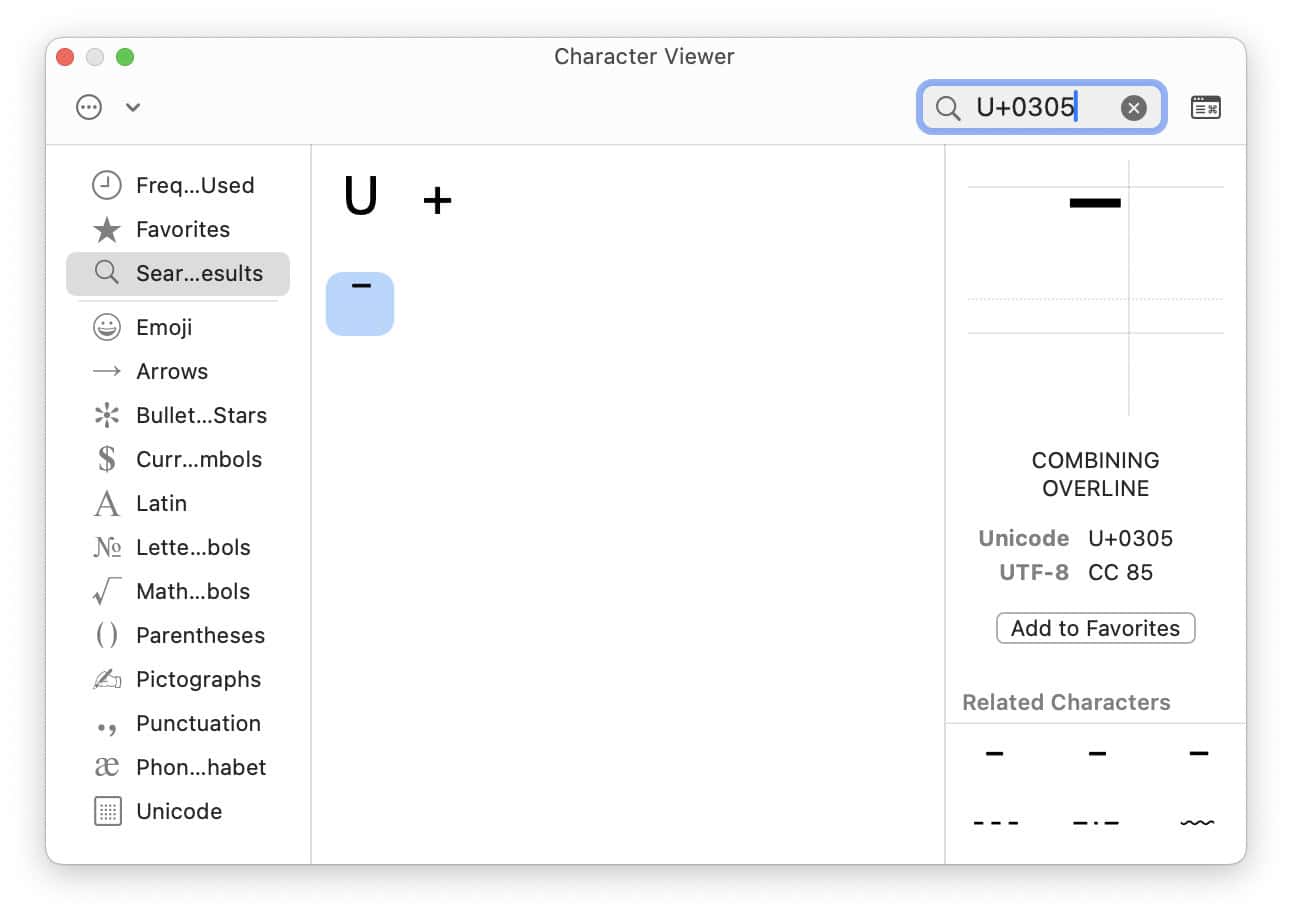Open the Emoji category in the sidebar
This screenshot has width=1292, height=918.
163,327
